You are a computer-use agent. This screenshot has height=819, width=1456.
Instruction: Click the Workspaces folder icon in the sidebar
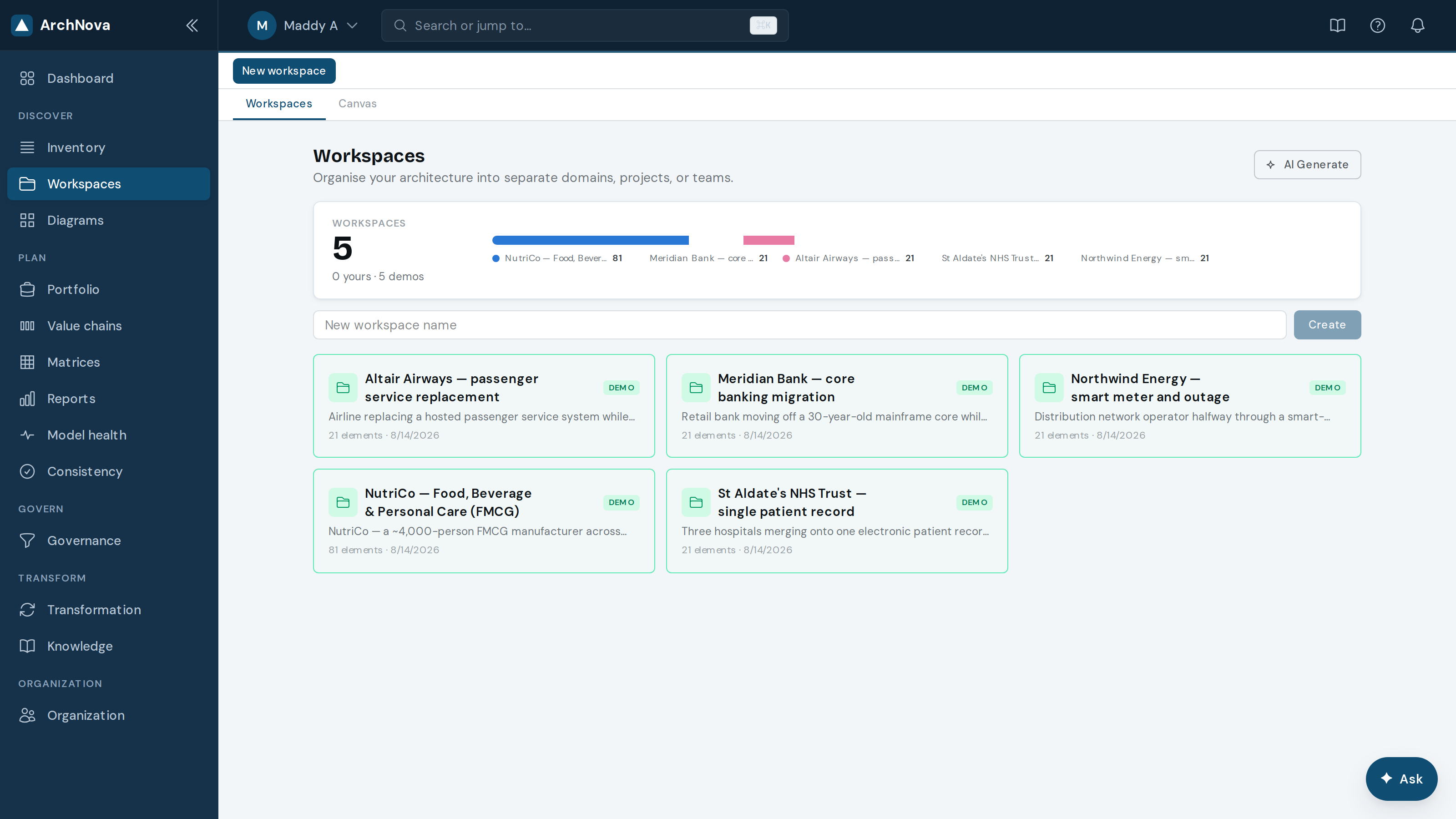coord(27,184)
